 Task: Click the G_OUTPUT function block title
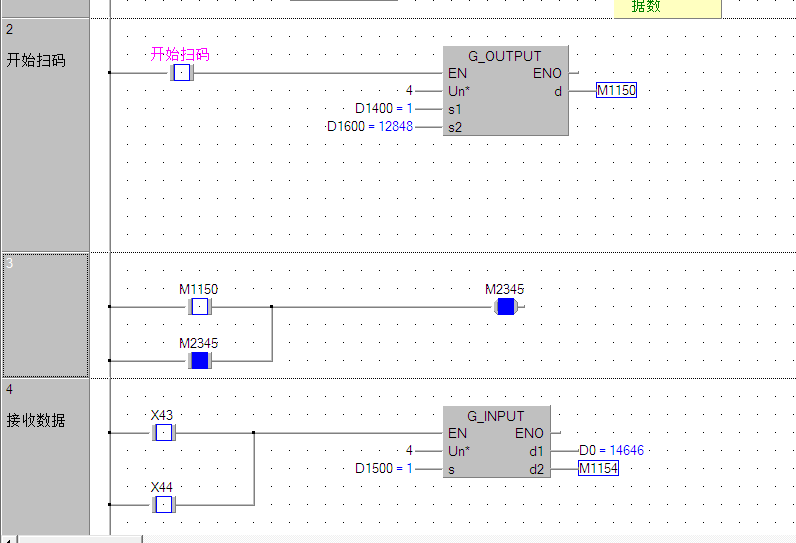click(x=504, y=56)
